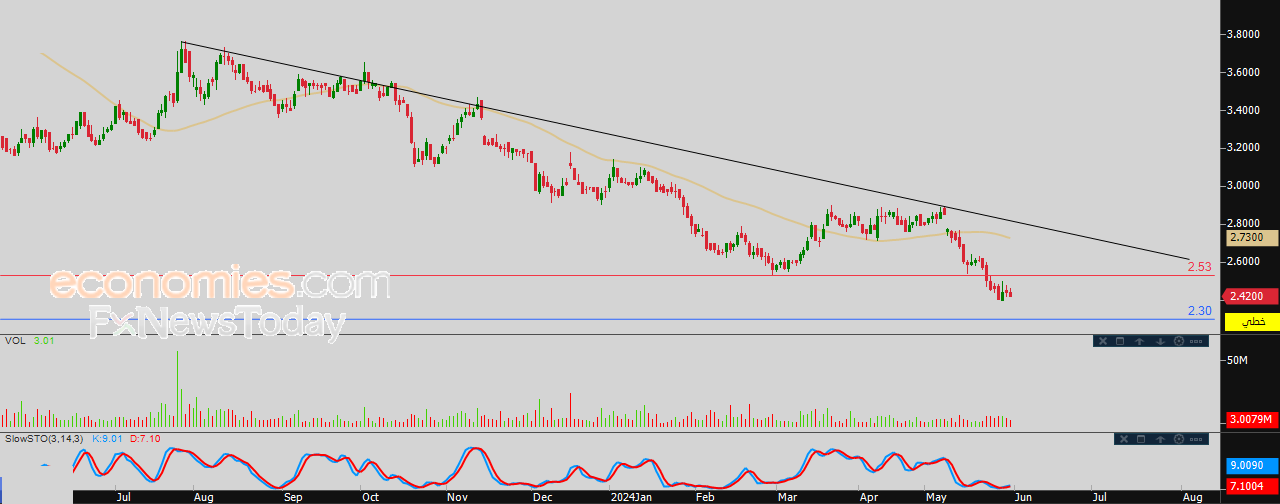Maximize the VOL indicator pane
Viewport: 1280px width, 504px height.
[x=1120, y=341]
